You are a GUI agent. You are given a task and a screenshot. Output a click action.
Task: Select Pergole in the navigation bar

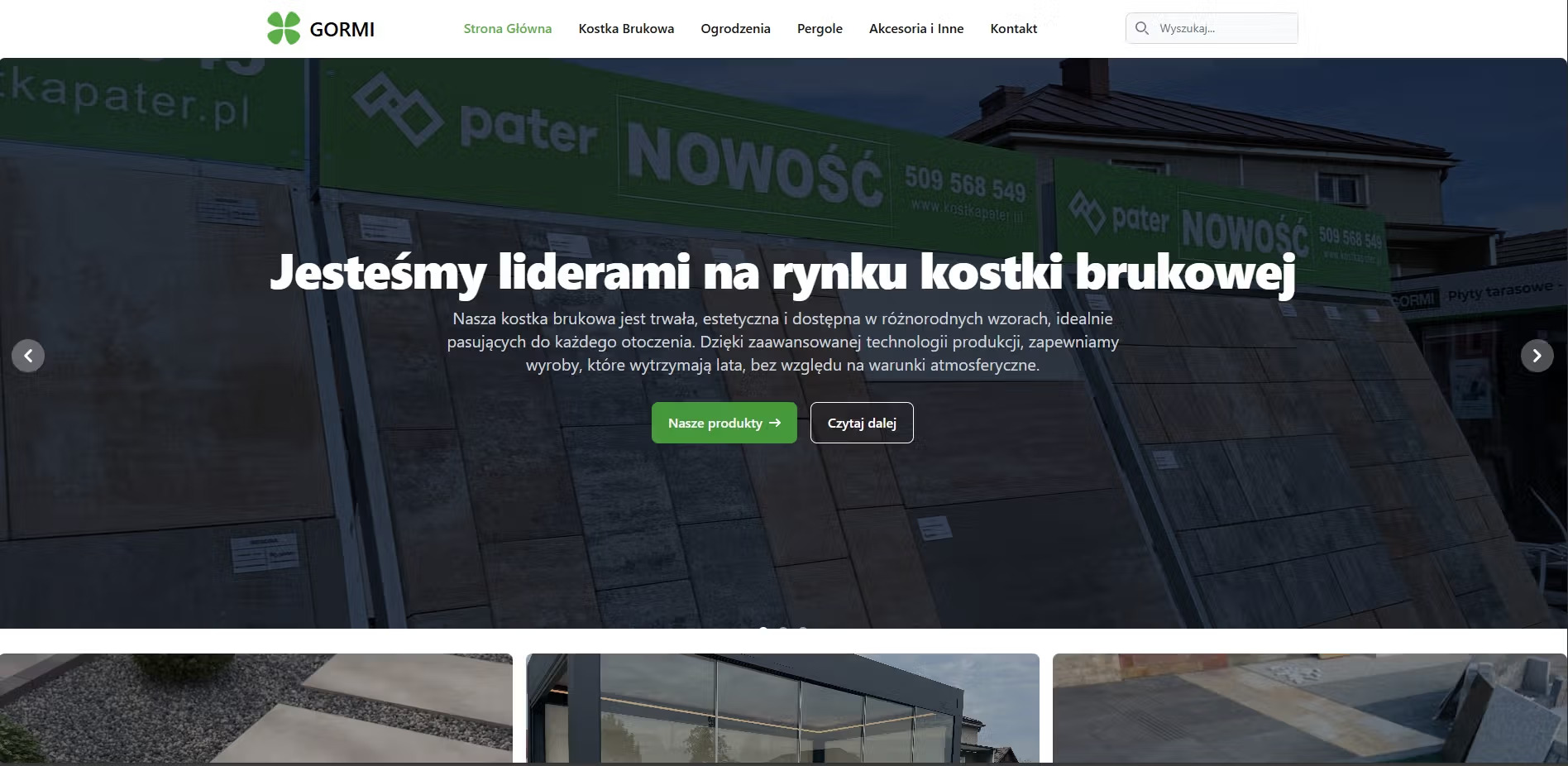(820, 28)
